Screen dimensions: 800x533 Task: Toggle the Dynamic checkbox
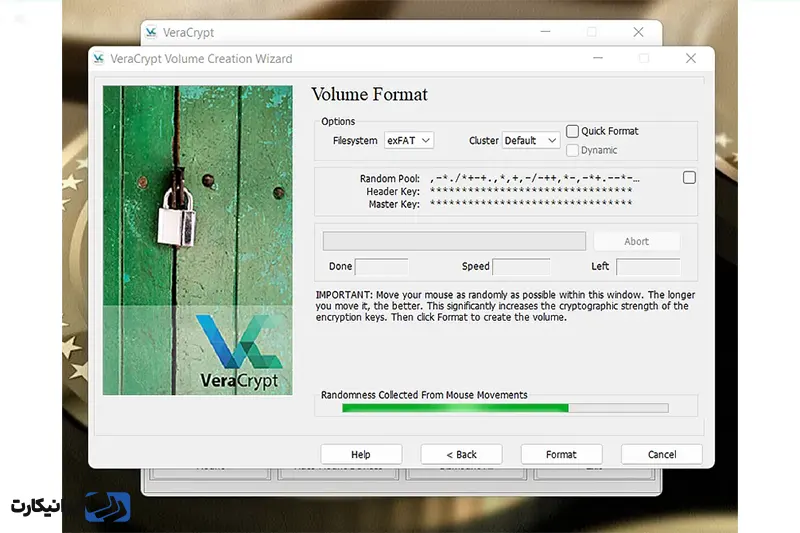pos(572,150)
